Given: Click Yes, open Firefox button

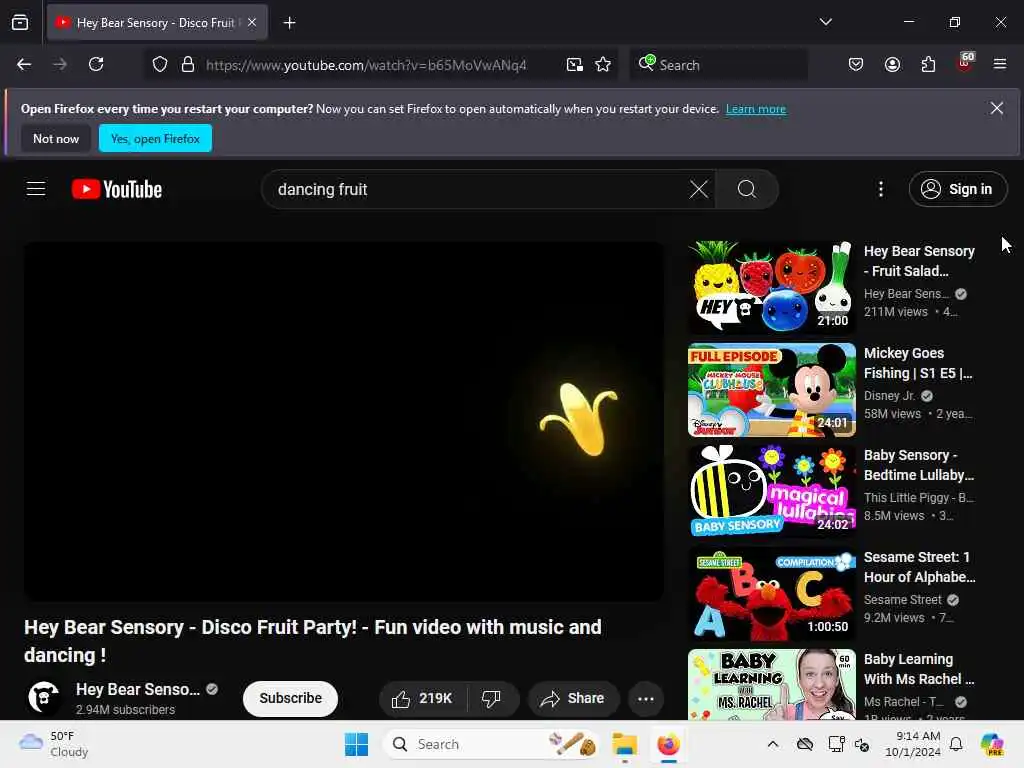Looking at the screenshot, I should 155,138.
